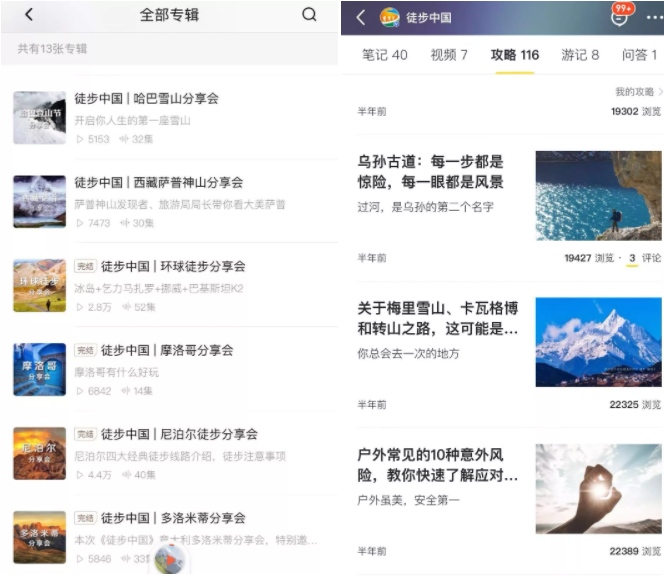Click episode count 32集 on 哈巴雪山 album
This screenshot has width=664, height=576.
click(136, 139)
